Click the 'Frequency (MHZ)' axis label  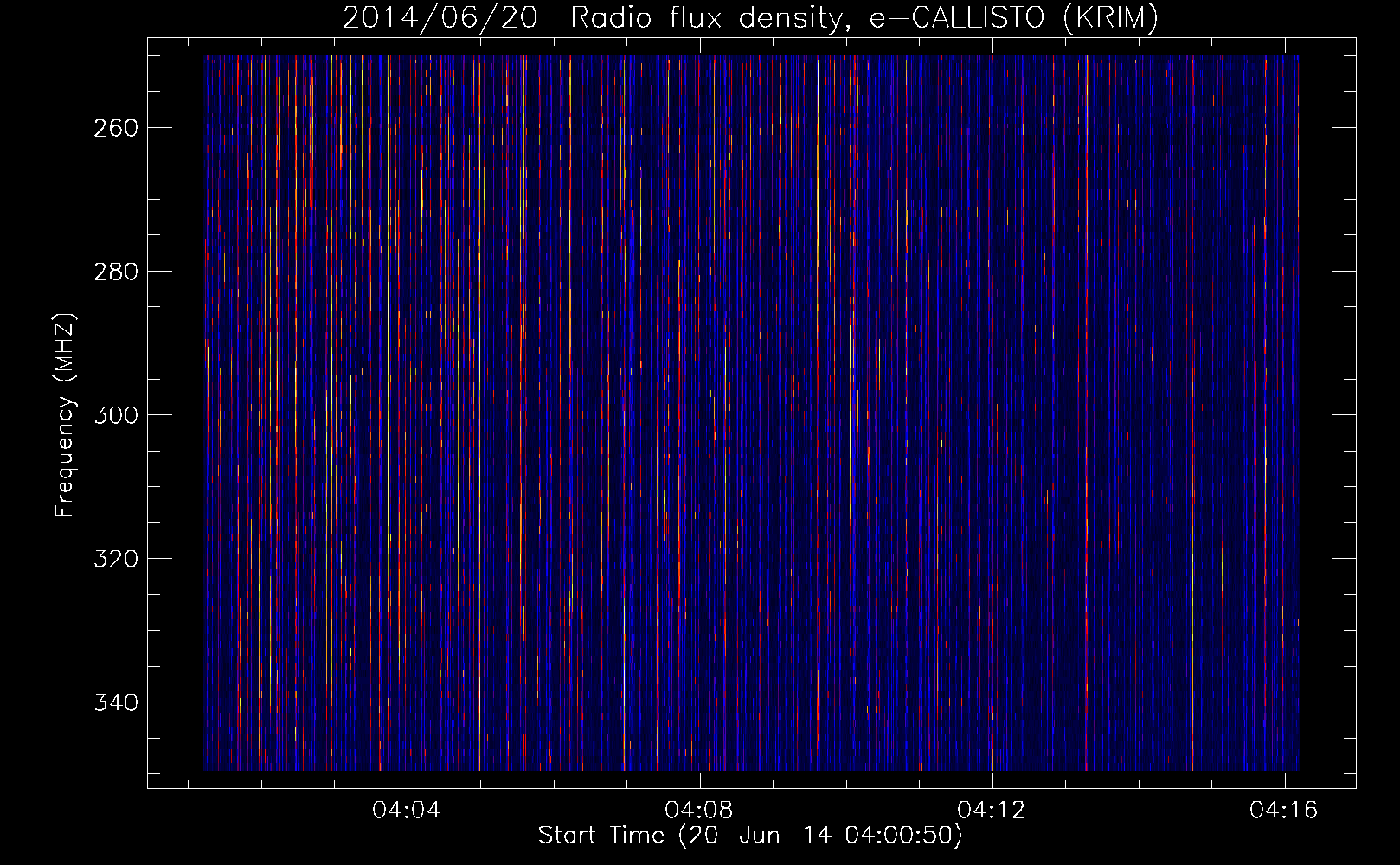(x=65, y=414)
